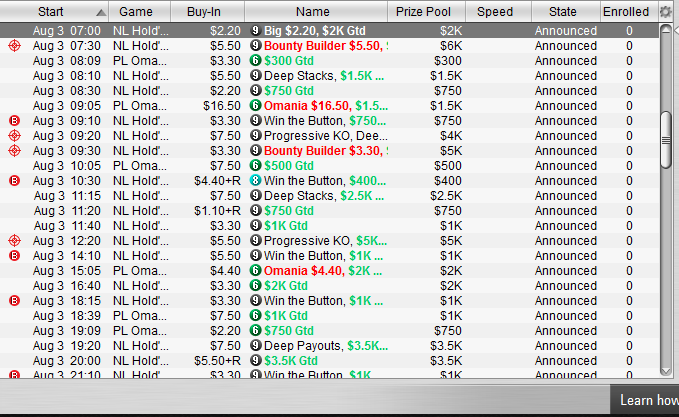Select Win the Button $400 tournament
The width and height of the screenshot is (679, 417).
pos(325,181)
